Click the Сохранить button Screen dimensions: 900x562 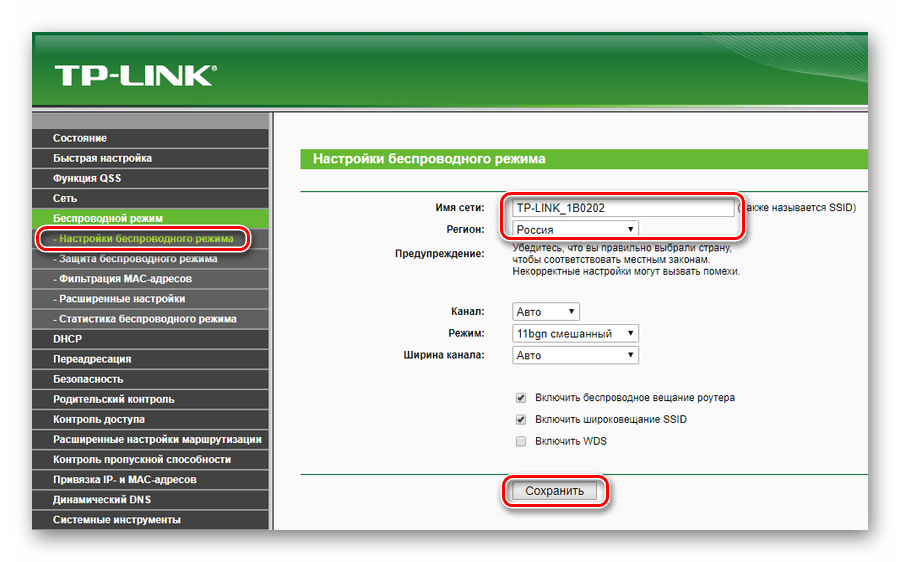(x=554, y=491)
